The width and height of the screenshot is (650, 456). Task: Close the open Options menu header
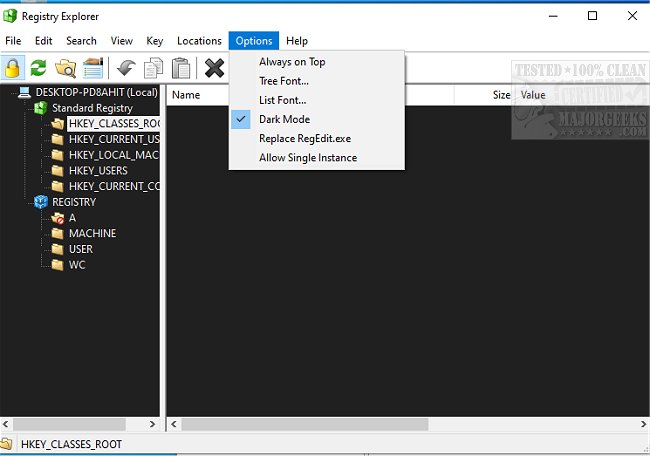(254, 41)
